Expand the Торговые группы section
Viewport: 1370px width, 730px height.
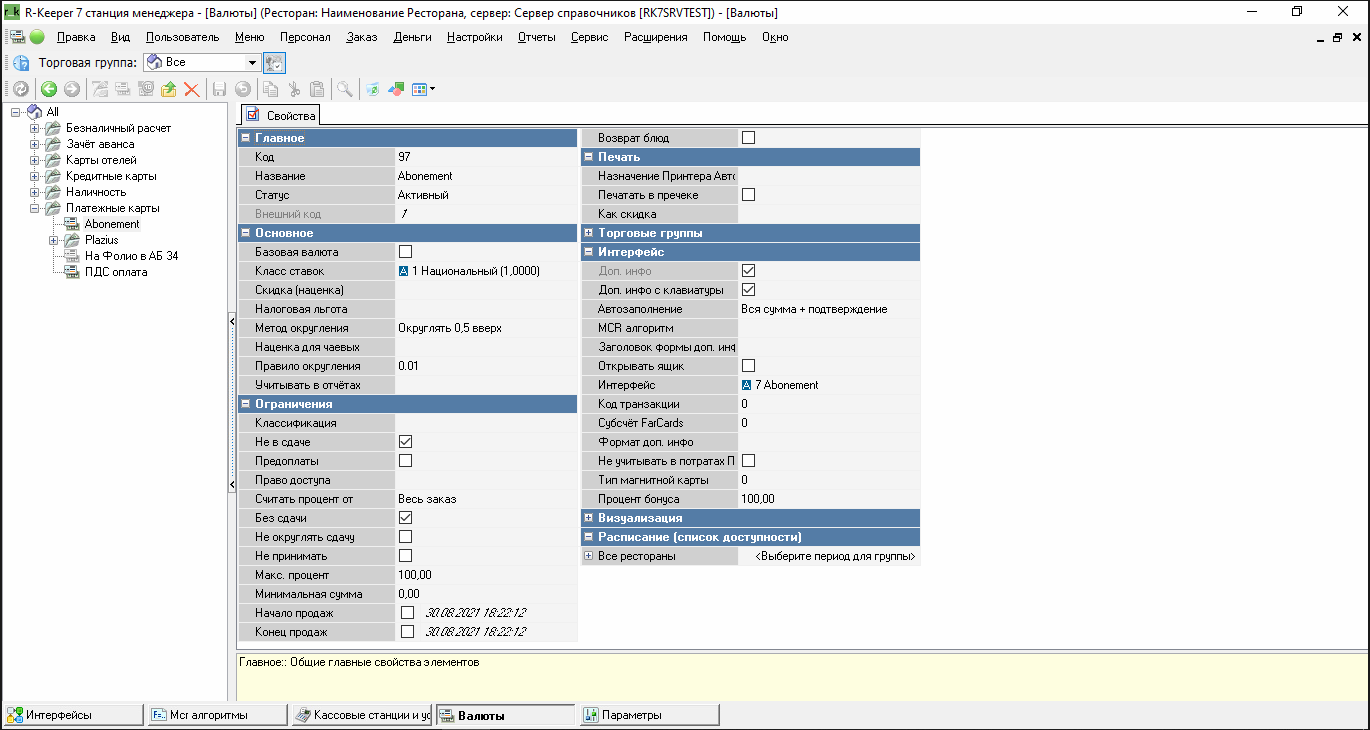point(589,233)
